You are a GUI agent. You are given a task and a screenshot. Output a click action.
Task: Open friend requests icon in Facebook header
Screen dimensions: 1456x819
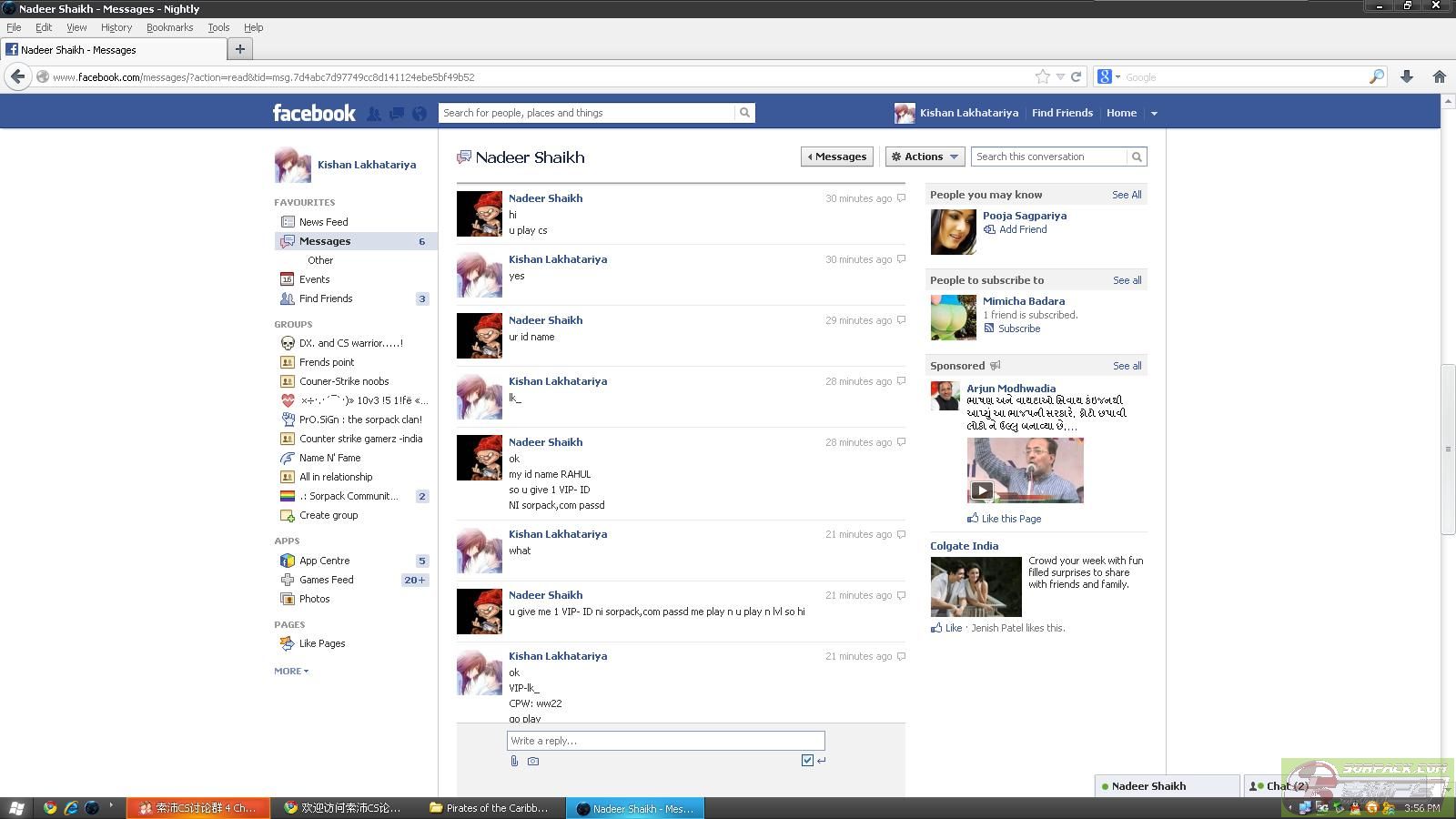374,114
